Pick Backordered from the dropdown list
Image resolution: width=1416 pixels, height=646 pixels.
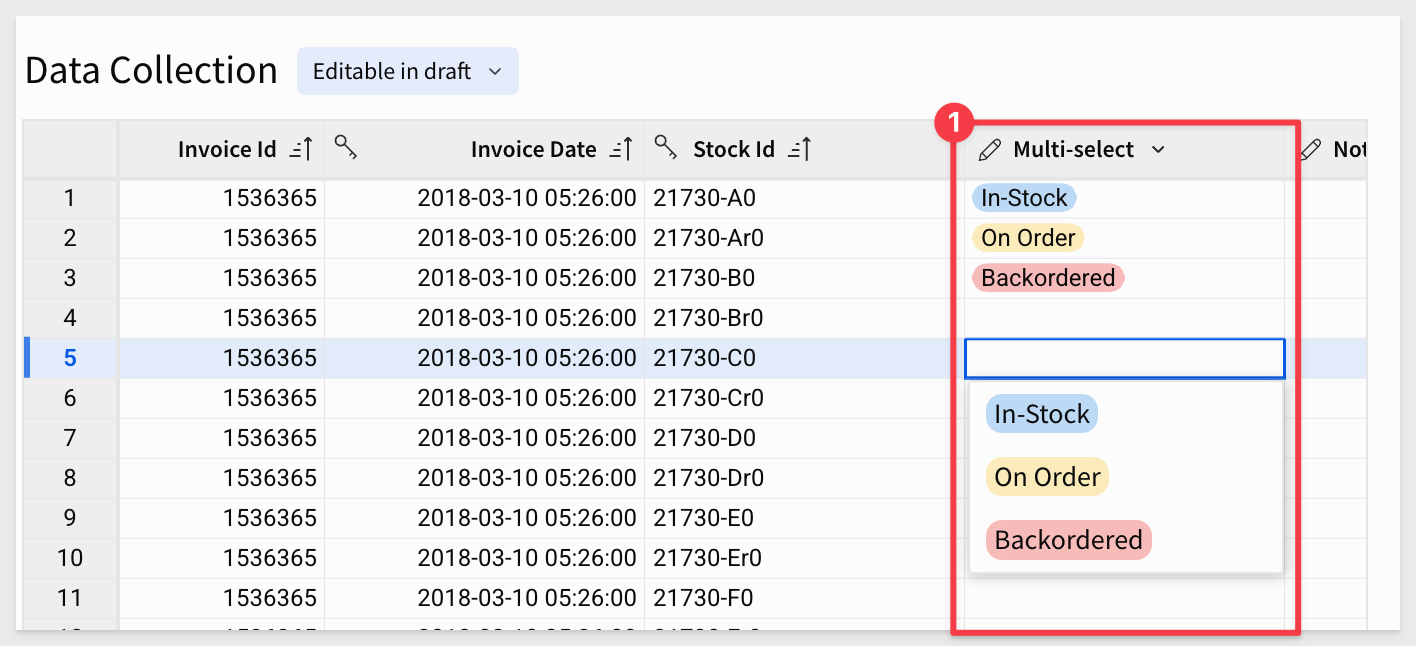1068,540
